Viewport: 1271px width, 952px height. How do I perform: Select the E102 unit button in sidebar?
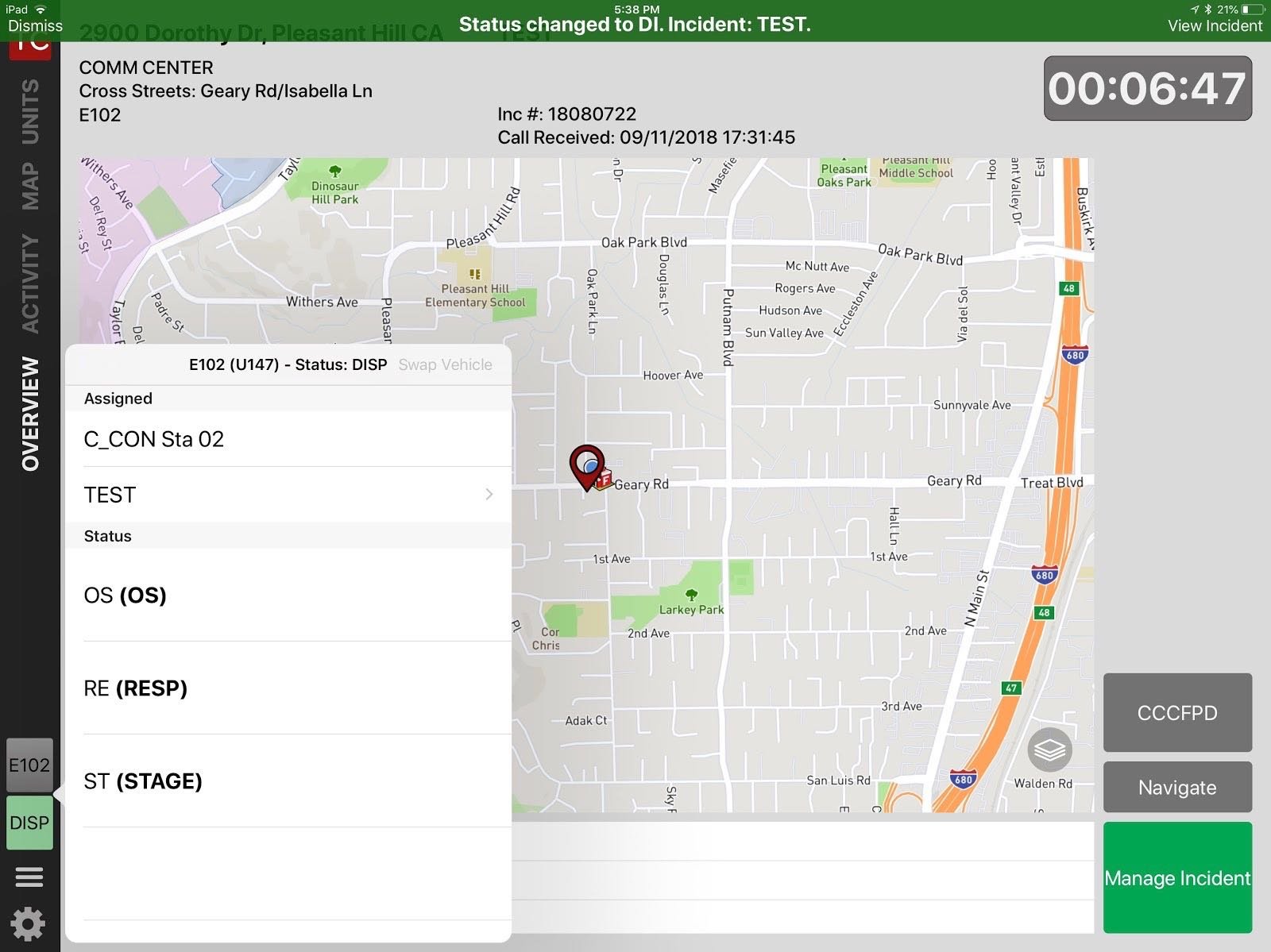tap(29, 765)
